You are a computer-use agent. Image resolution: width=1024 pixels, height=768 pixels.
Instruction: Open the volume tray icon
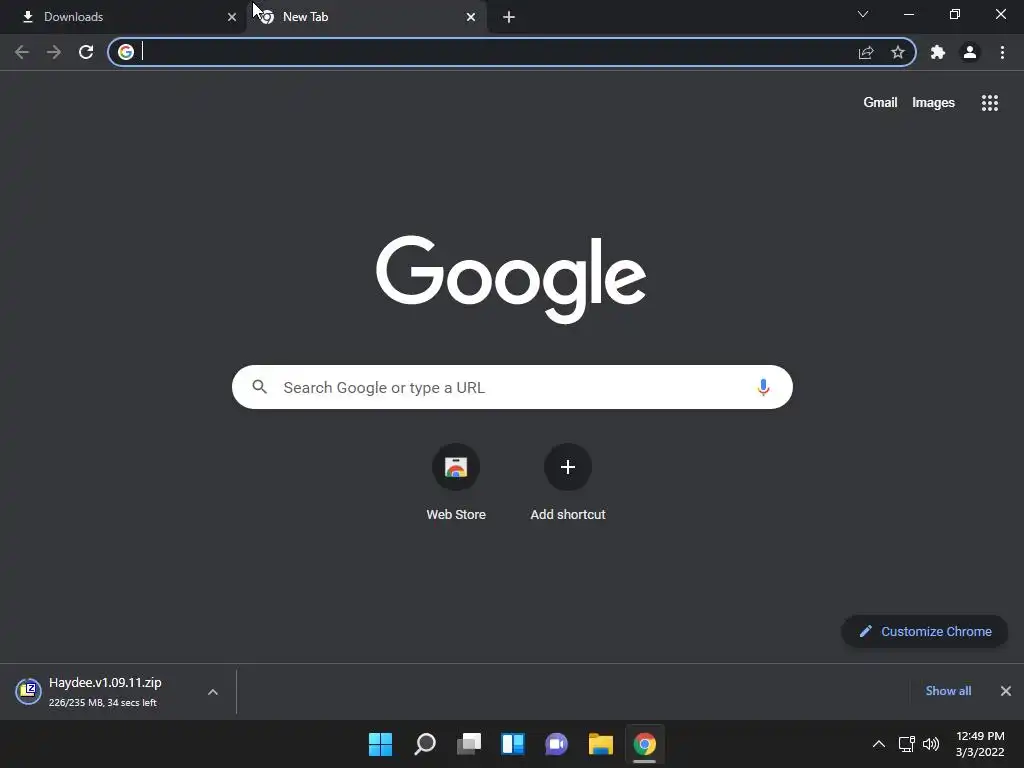pos(931,744)
